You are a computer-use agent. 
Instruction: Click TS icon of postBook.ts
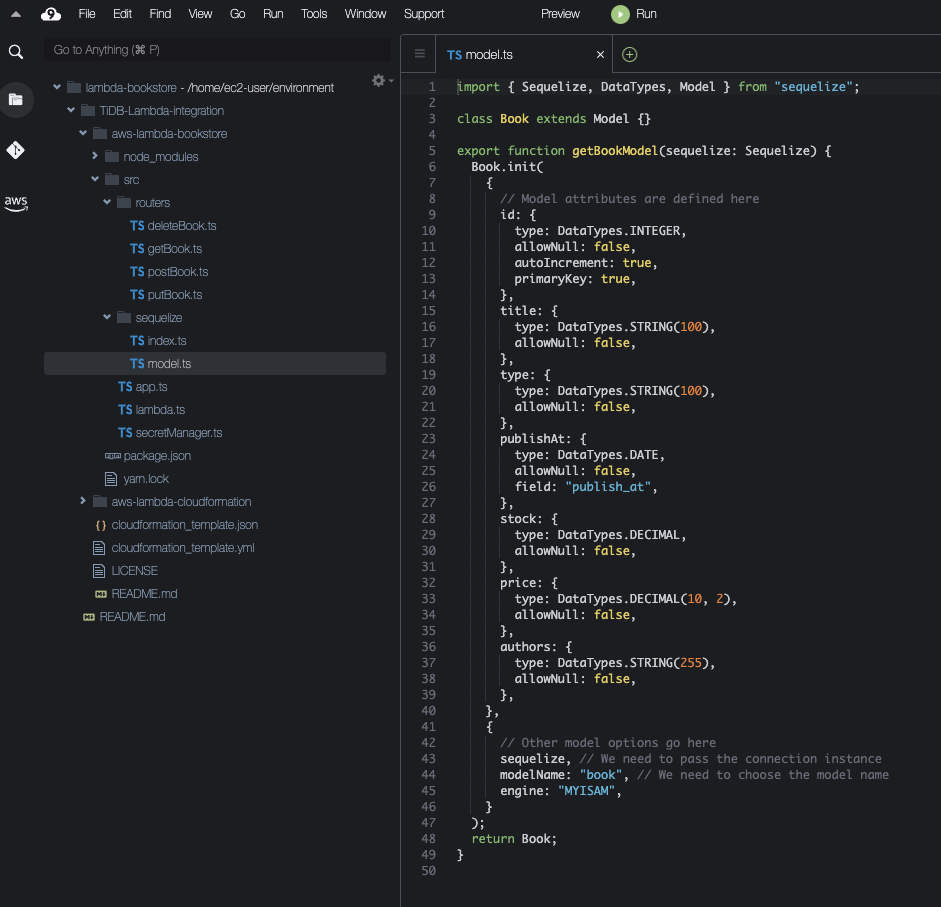click(137, 272)
